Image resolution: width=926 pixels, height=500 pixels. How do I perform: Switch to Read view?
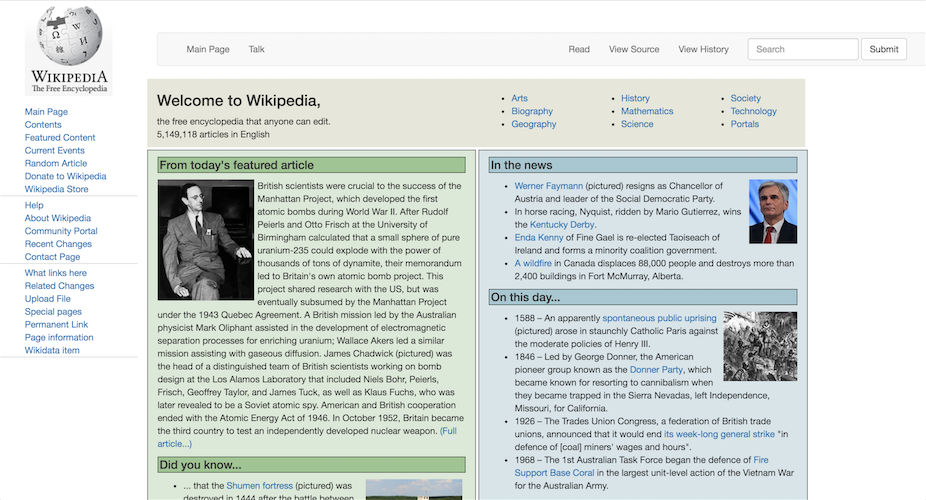(579, 50)
